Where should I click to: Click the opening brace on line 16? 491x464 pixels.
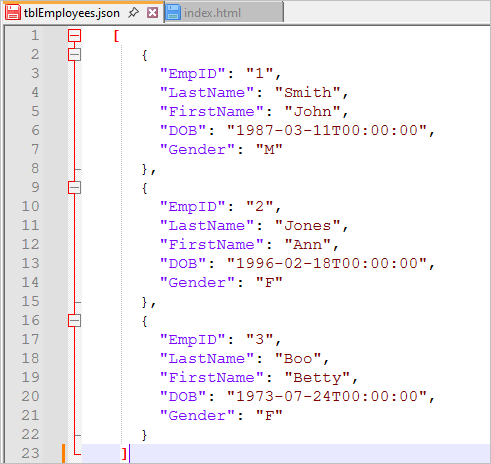pos(144,321)
